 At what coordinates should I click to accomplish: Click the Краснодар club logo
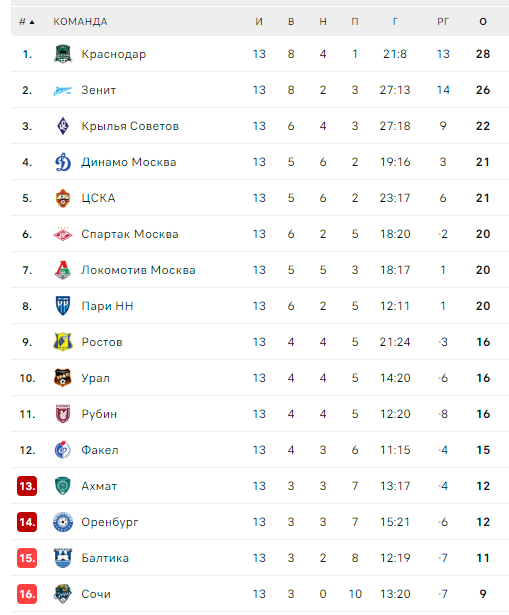[x=63, y=54]
